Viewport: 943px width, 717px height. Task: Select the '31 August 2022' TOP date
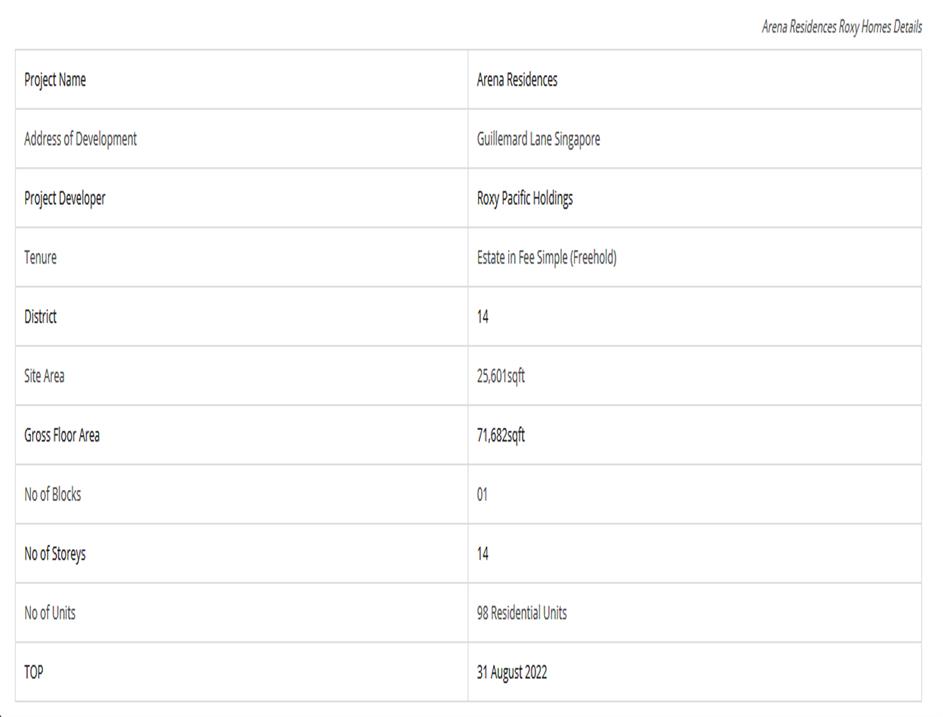[x=512, y=673]
